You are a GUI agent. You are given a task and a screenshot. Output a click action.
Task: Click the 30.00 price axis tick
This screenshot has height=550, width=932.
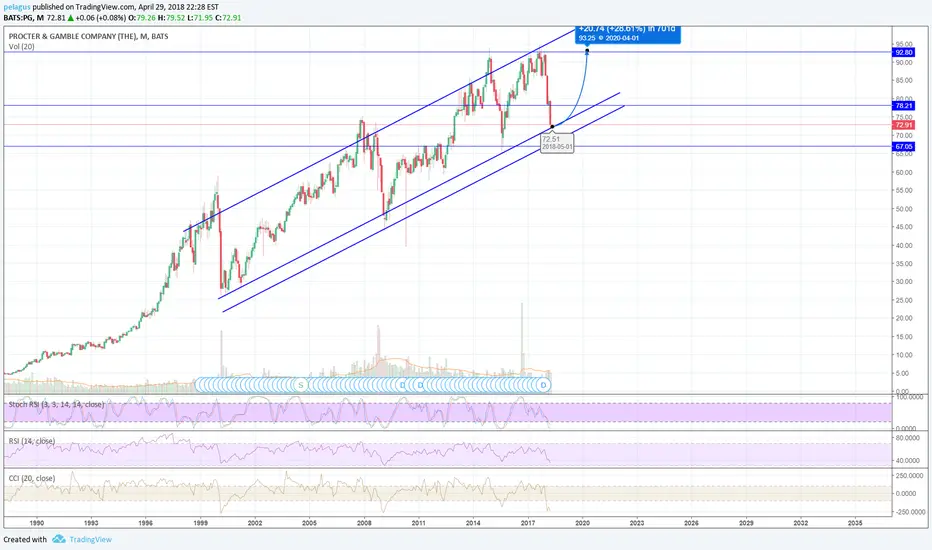click(x=904, y=282)
